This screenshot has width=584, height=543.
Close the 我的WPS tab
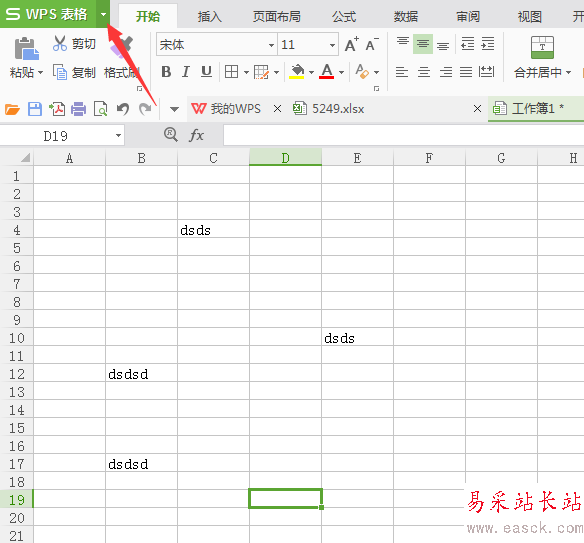[277, 109]
